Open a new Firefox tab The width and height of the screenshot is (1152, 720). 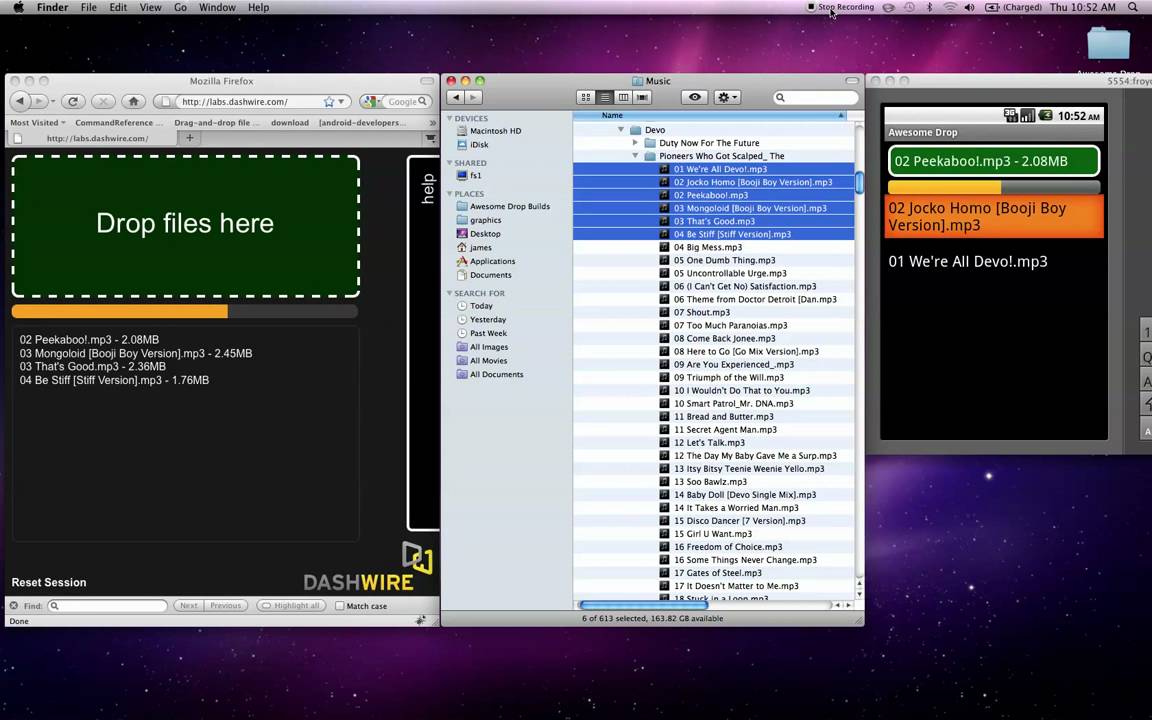[x=190, y=138]
